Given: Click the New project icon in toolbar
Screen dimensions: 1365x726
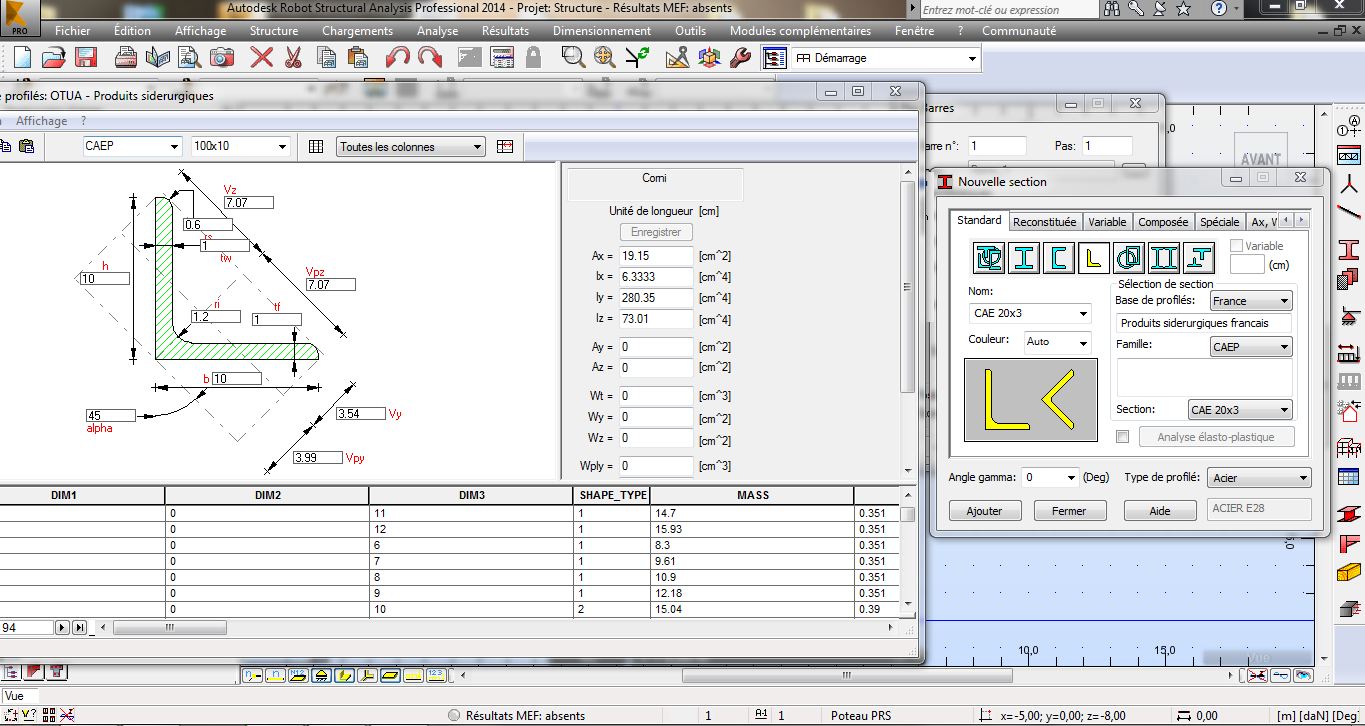Looking at the screenshot, I should [x=21, y=57].
